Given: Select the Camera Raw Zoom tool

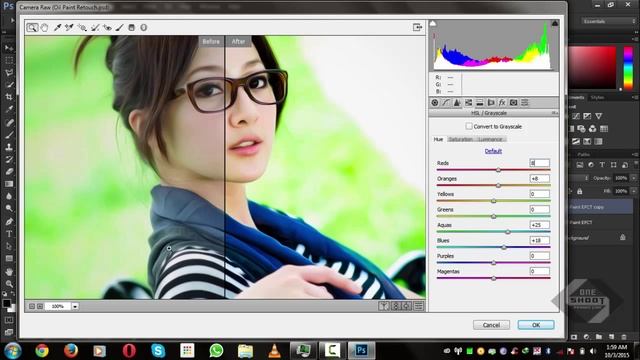Looking at the screenshot, I should [x=32, y=27].
